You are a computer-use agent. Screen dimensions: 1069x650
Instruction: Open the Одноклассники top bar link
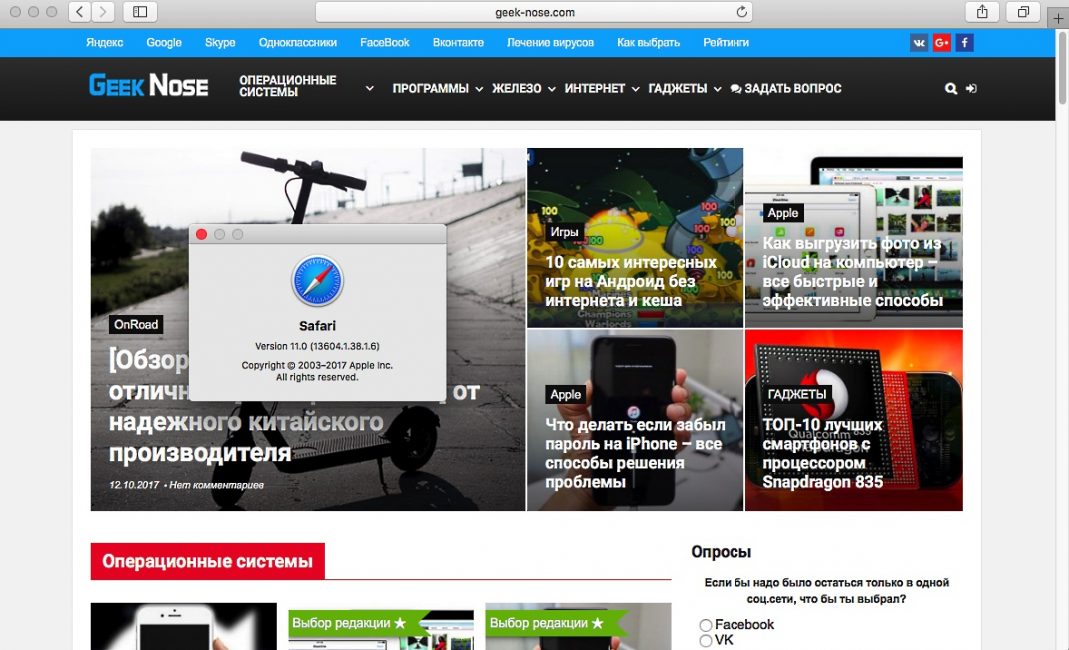297,42
